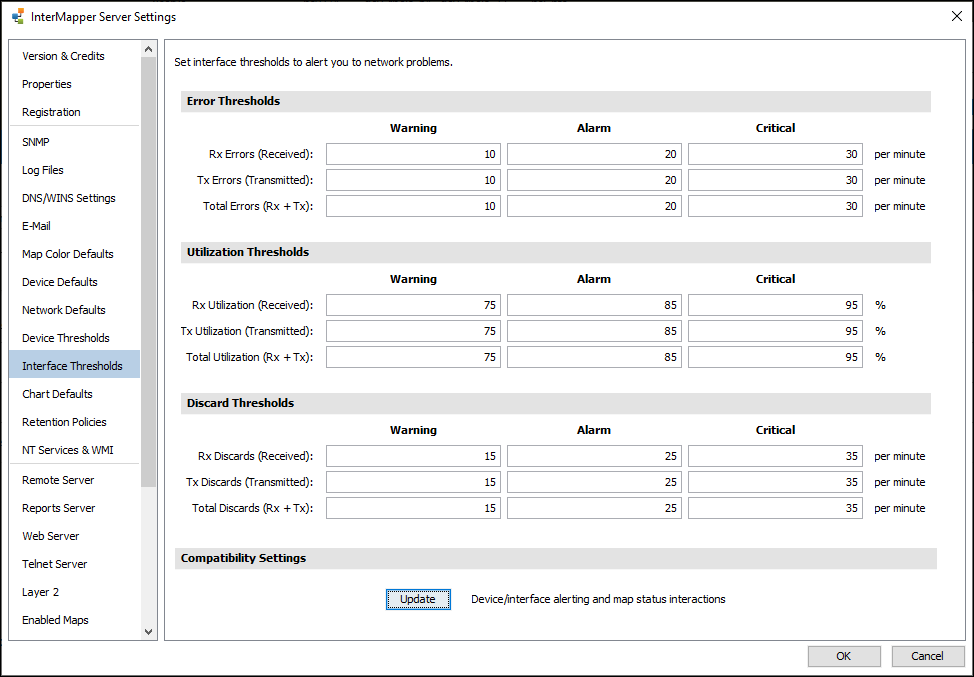Select Map Color Defaults
Image resolution: width=974 pixels, height=677 pixels.
click(67, 253)
